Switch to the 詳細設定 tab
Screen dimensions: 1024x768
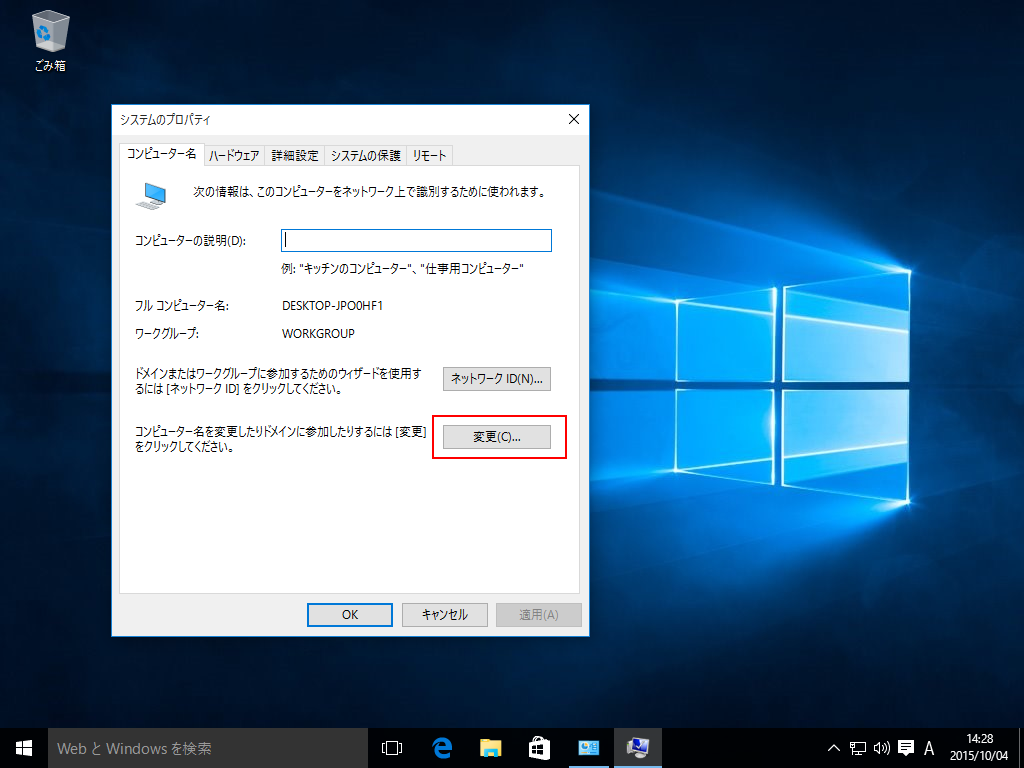(295, 155)
